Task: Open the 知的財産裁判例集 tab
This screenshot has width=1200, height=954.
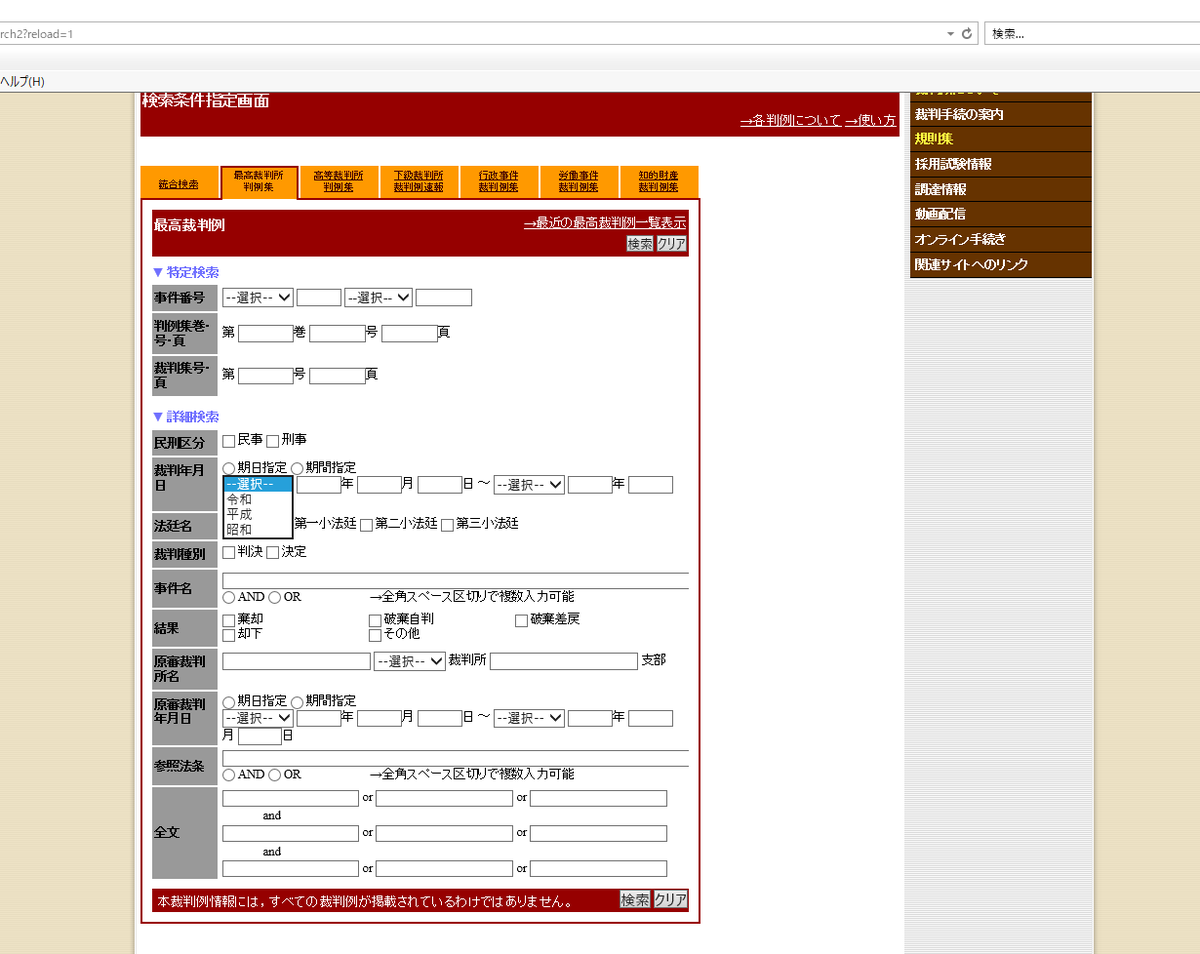Action: (x=659, y=182)
